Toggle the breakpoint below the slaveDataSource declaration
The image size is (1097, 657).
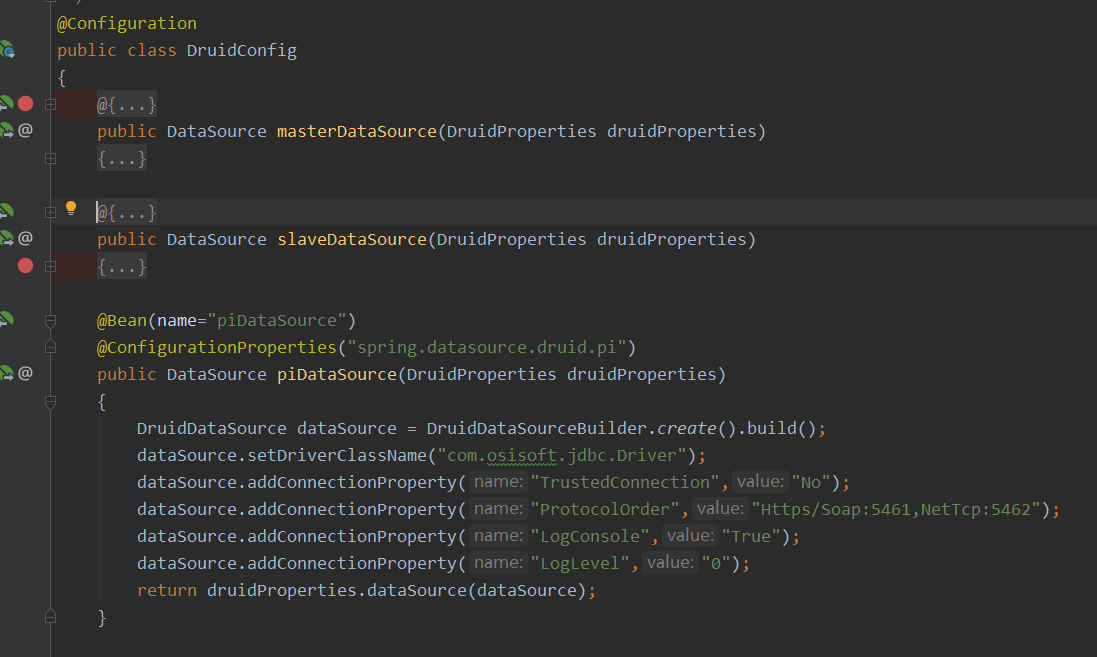coord(23,266)
